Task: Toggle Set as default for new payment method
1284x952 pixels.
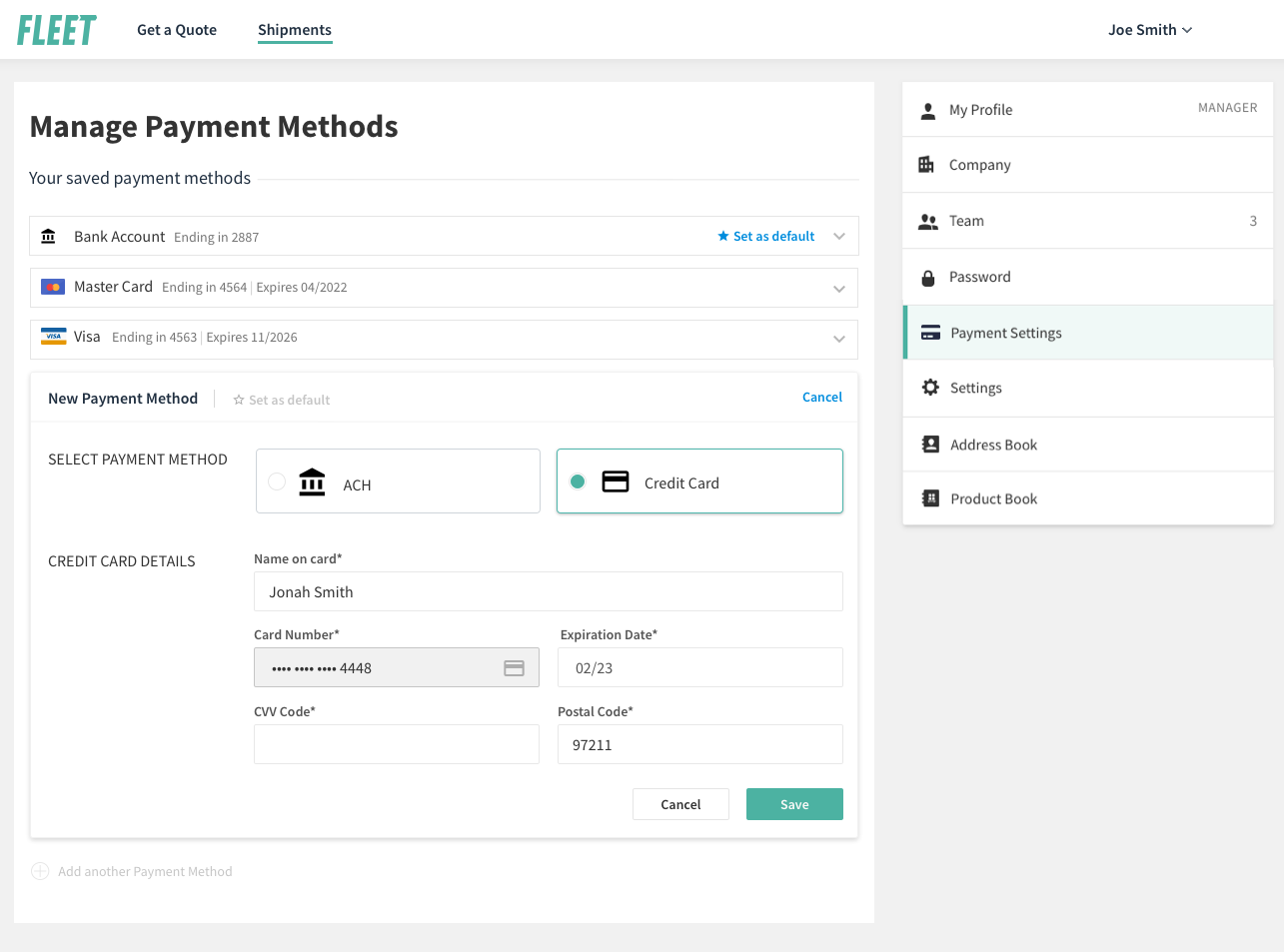Action: pyautogui.click(x=281, y=400)
